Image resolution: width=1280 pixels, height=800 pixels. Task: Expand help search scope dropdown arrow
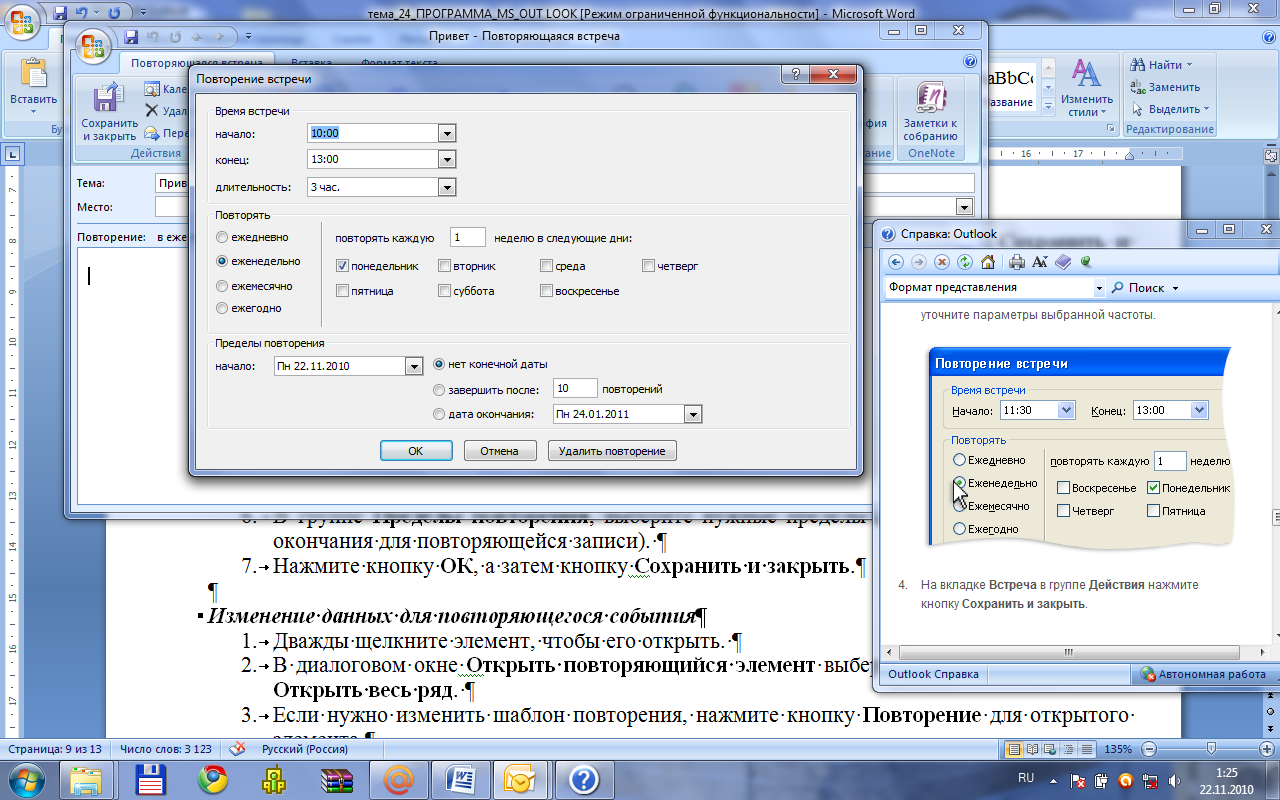point(1099,288)
